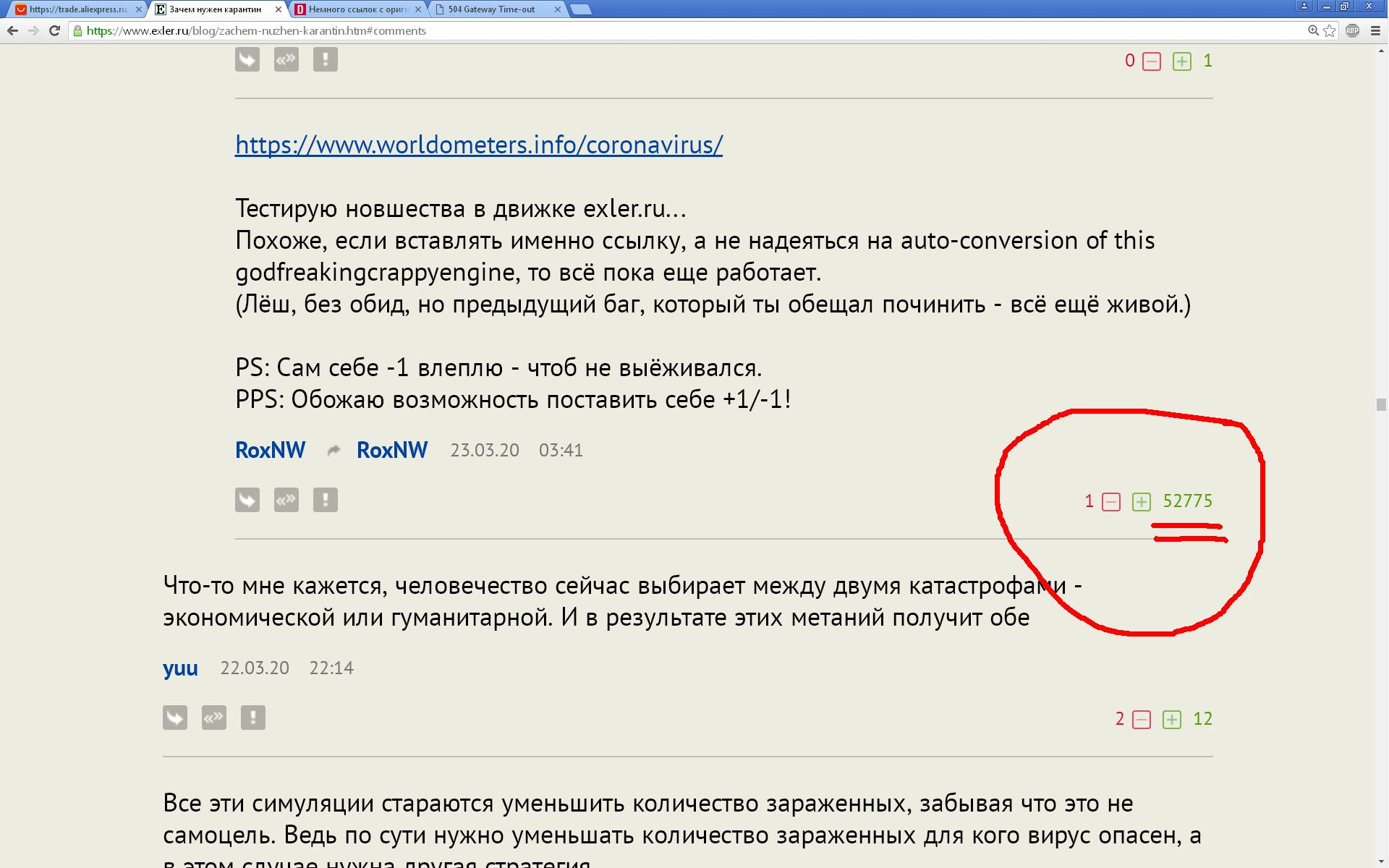Click quote icon under yuu comment
The width and height of the screenshot is (1389, 868).
tap(214, 718)
